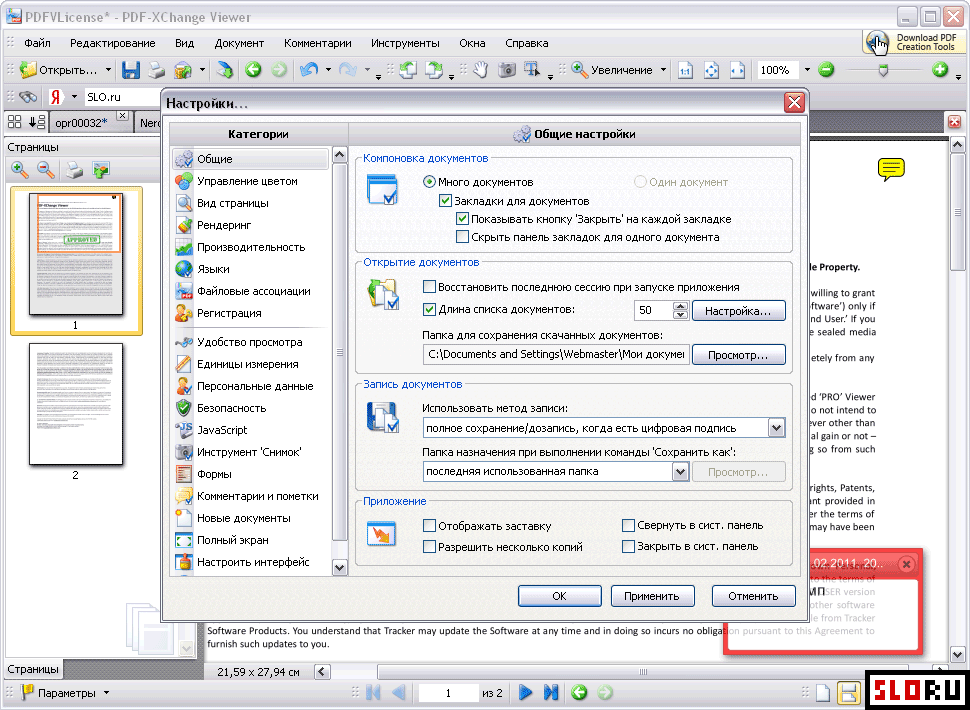Uncheck "Показывать кнопку 'Закрыть' на каждой закладке"

point(461,219)
